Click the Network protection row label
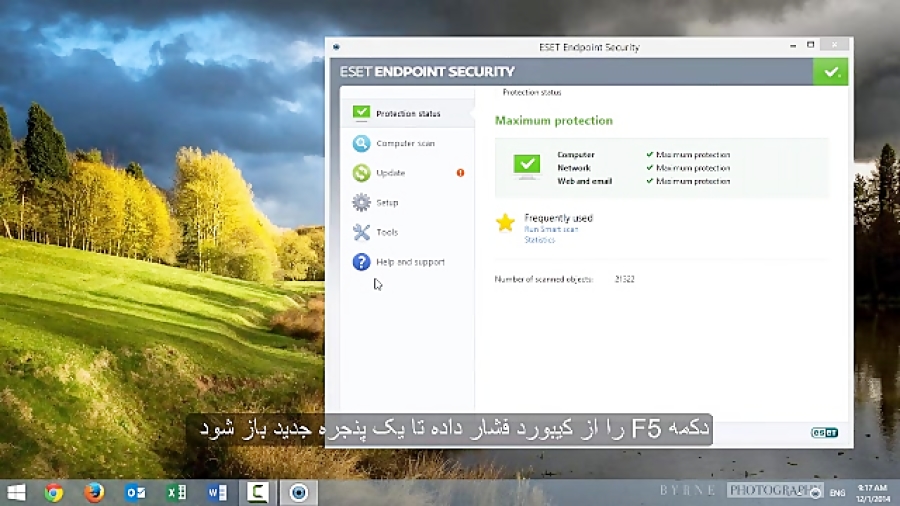 (x=573, y=168)
